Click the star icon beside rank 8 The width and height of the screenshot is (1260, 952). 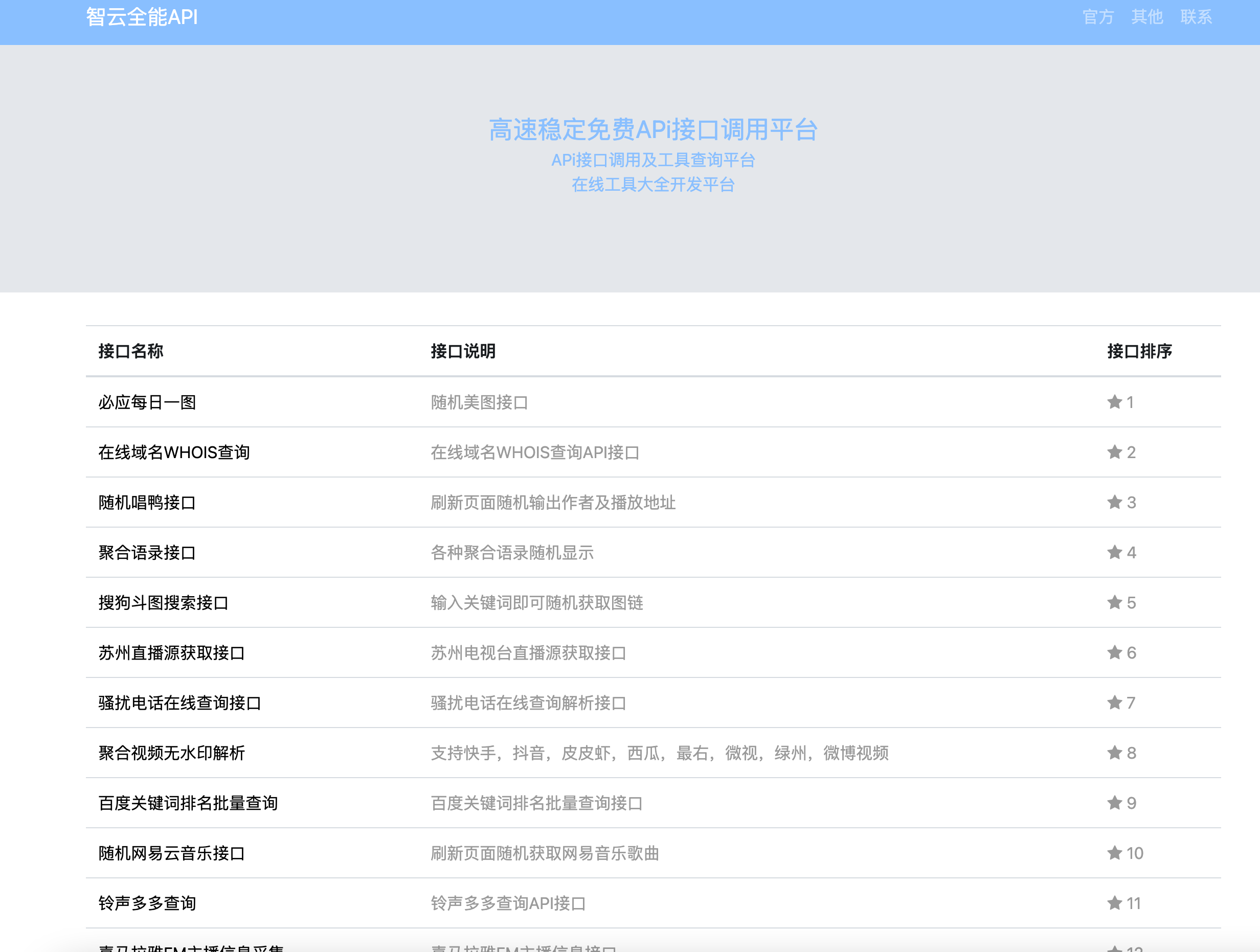click(x=1114, y=753)
